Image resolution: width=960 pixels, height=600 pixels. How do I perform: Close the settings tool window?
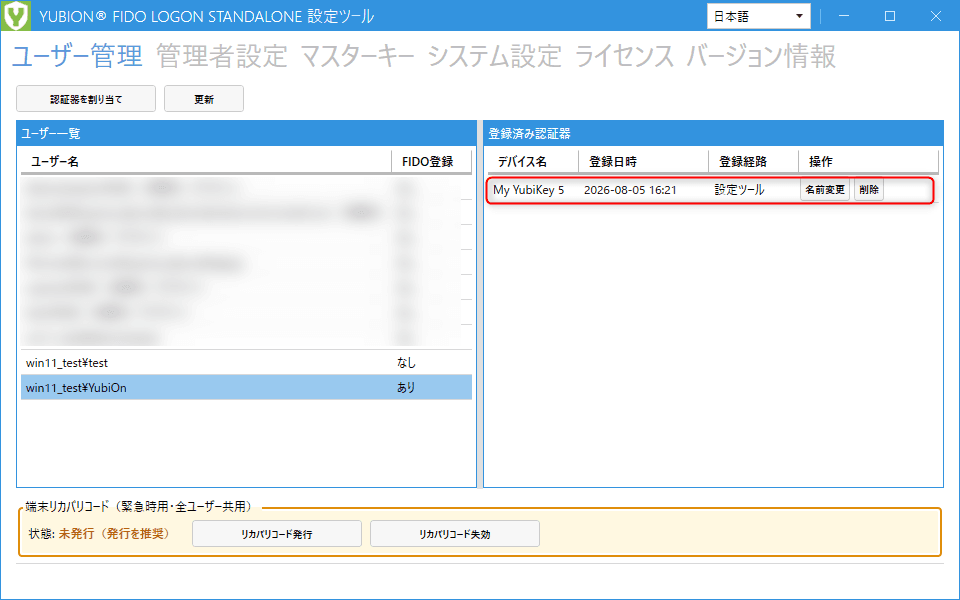click(x=936, y=16)
